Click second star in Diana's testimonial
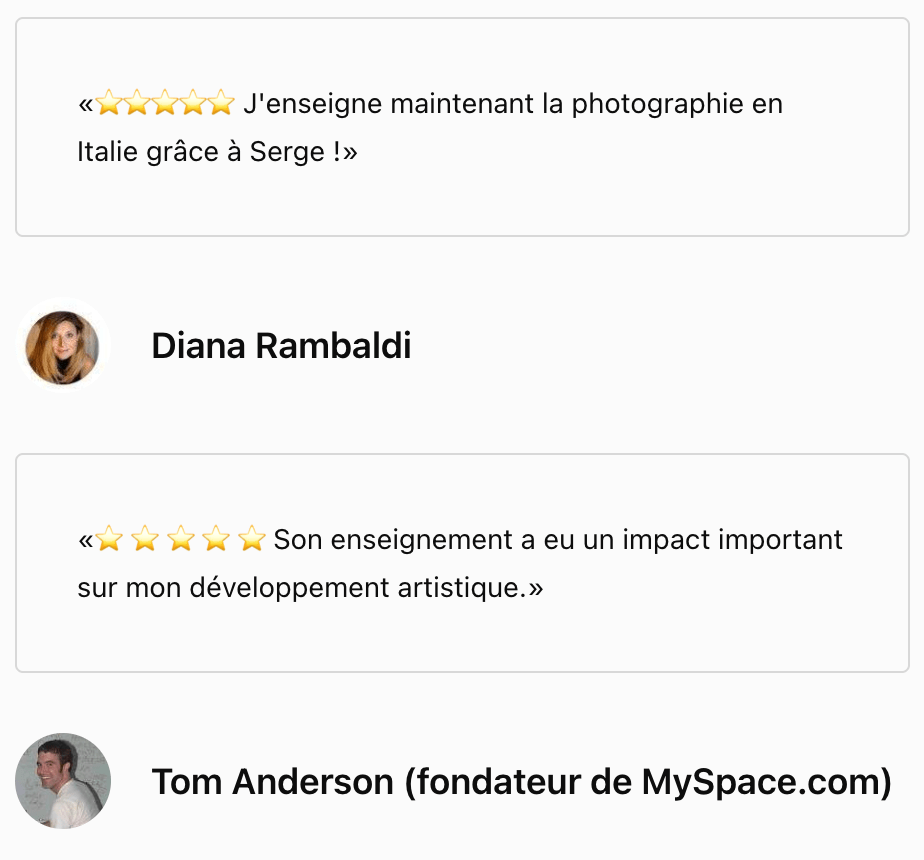This screenshot has height=860, width=924. coord(137,103)
